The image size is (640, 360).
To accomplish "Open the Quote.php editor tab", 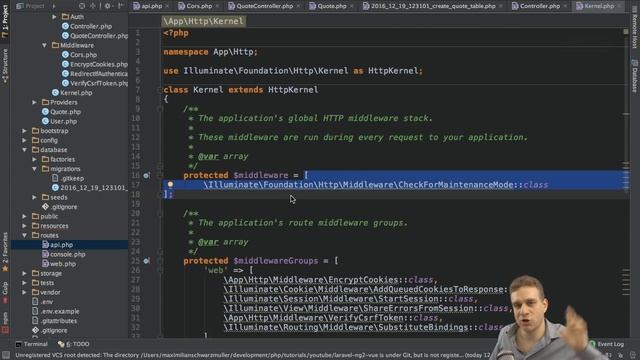I will pyautogui.click(x=331, y=6).
